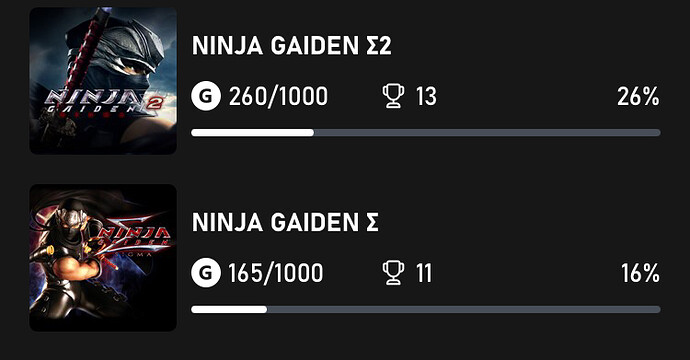This screenshot has height=360, width=690.
Task: Click the Gamerscore G icon for Ninja Gaiden Σ
Action: pos(206,273)
